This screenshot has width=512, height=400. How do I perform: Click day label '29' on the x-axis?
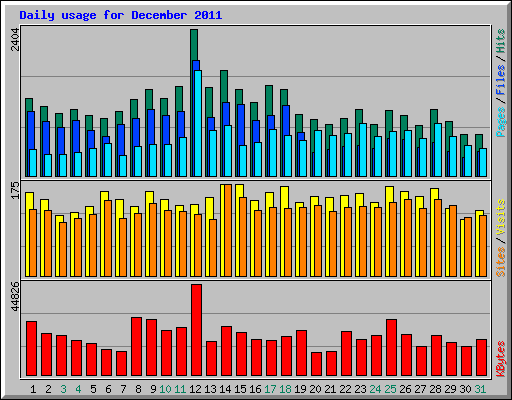click(x=450, y=389)
